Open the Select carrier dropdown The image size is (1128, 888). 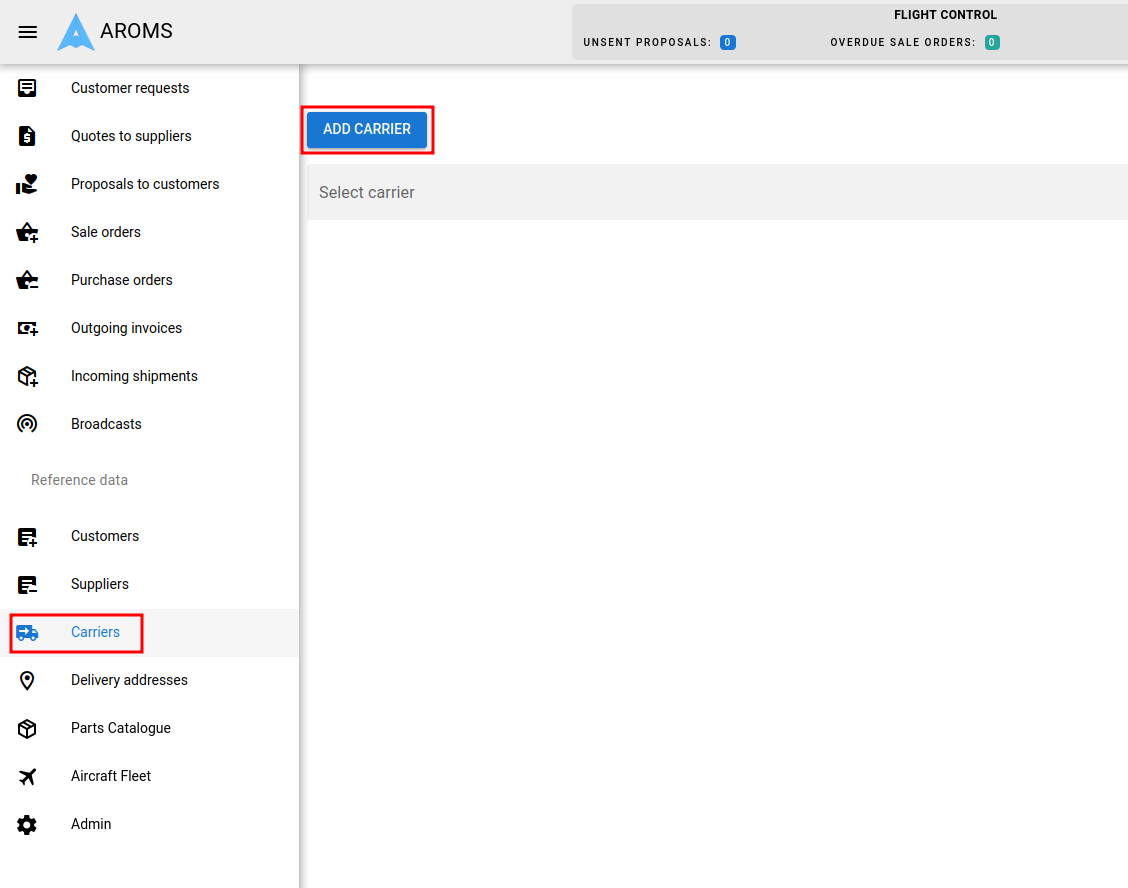[716, 192]
